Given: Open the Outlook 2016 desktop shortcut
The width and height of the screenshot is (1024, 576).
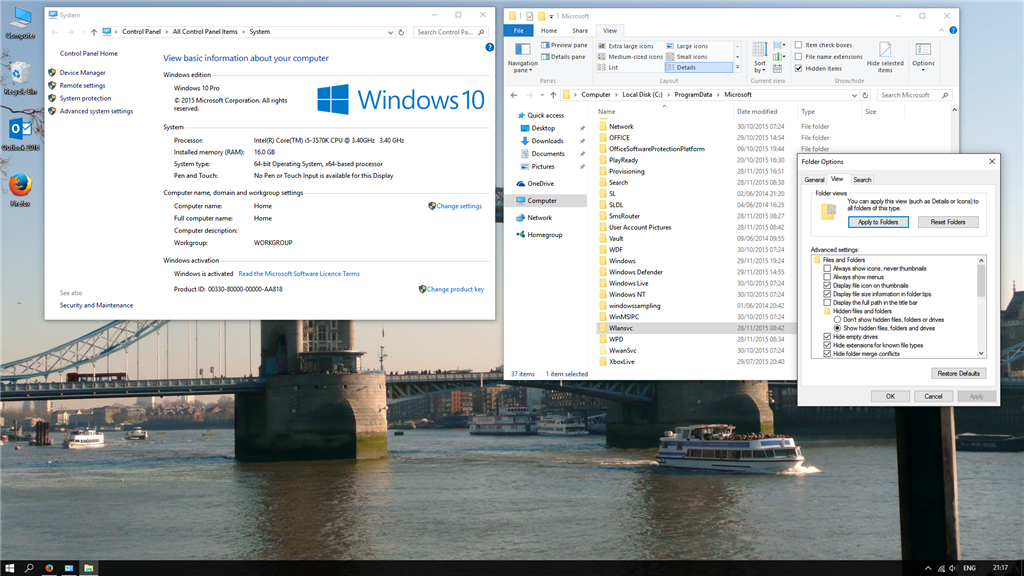Looking at the screenshot, I should coord(20,134).
